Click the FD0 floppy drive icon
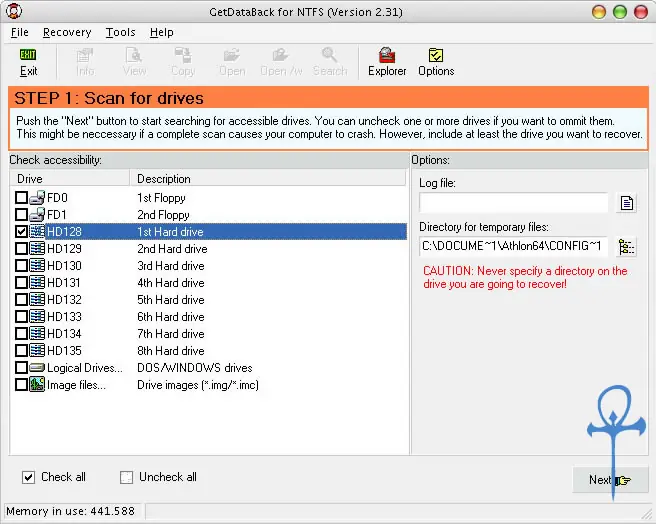Viewport: 656px width, 524px height. 37,197
